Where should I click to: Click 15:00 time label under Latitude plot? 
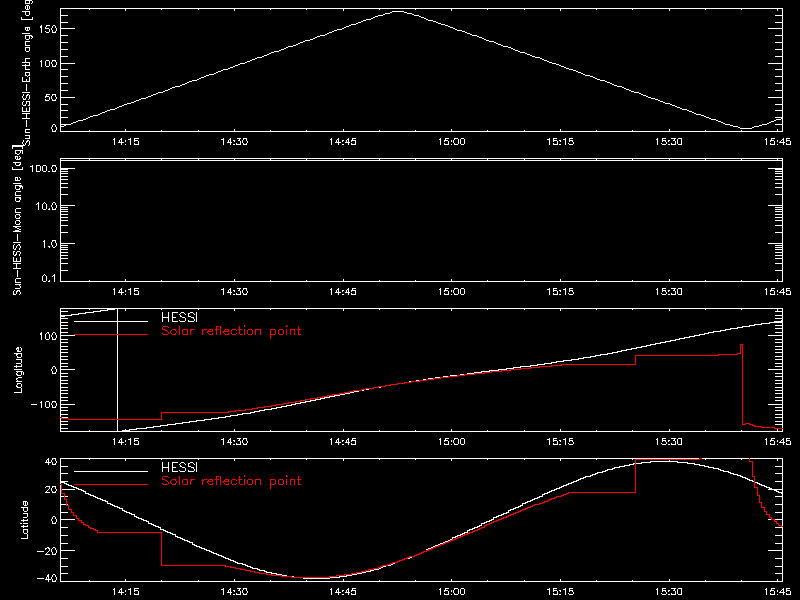pyautogui.click(x=452, y=591)
